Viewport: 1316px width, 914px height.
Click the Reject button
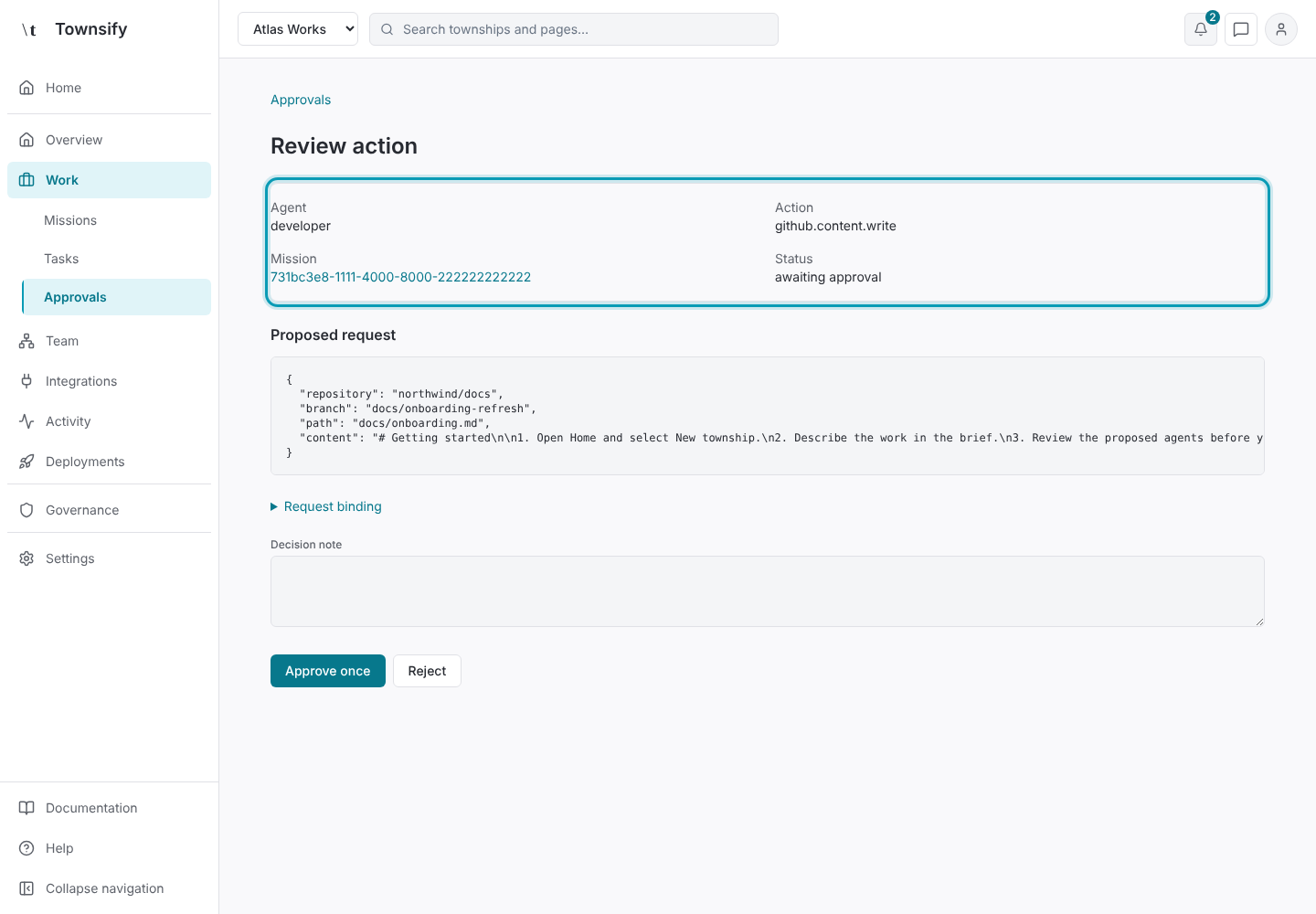pos(427,671)
